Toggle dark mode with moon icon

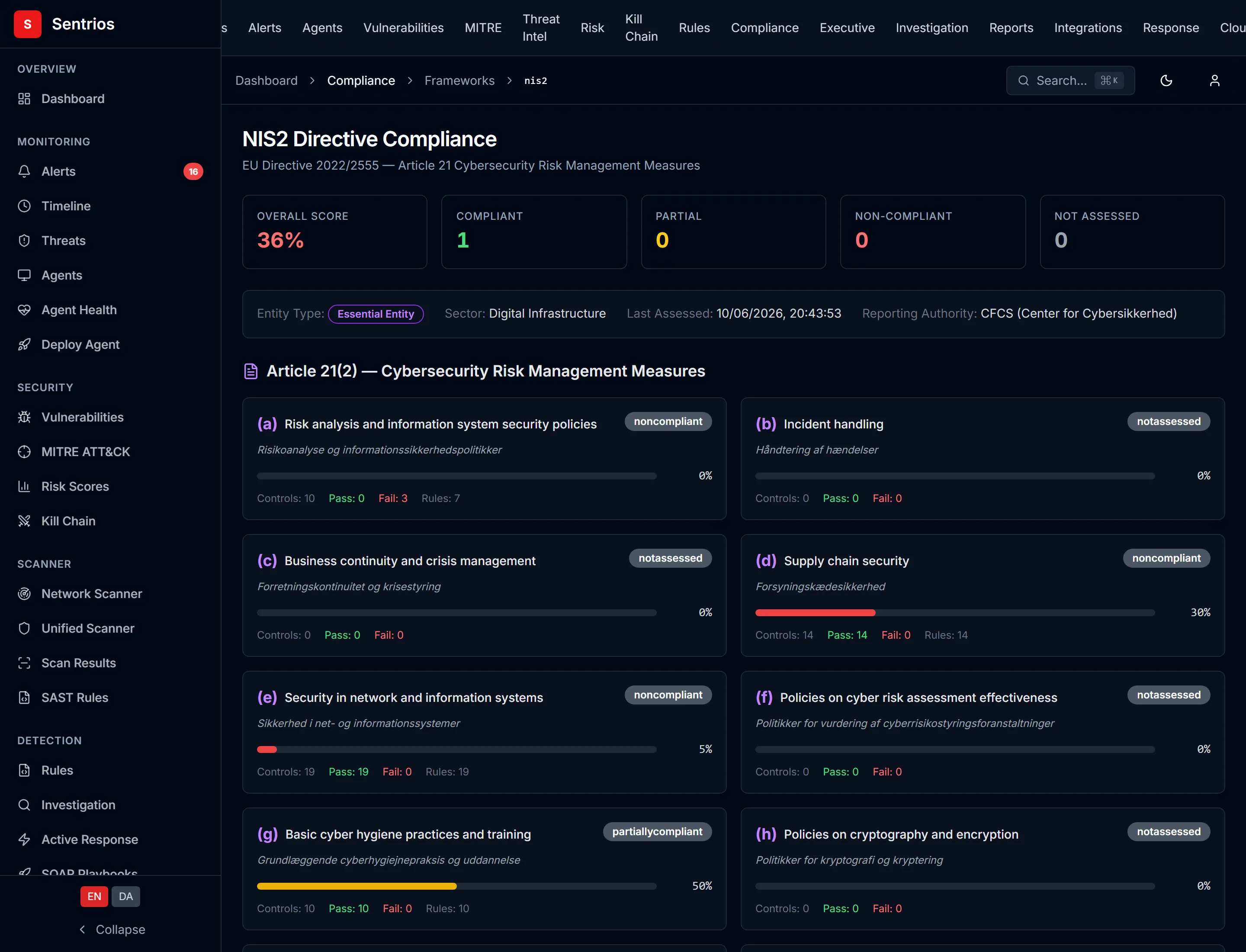click(1166, 80)
